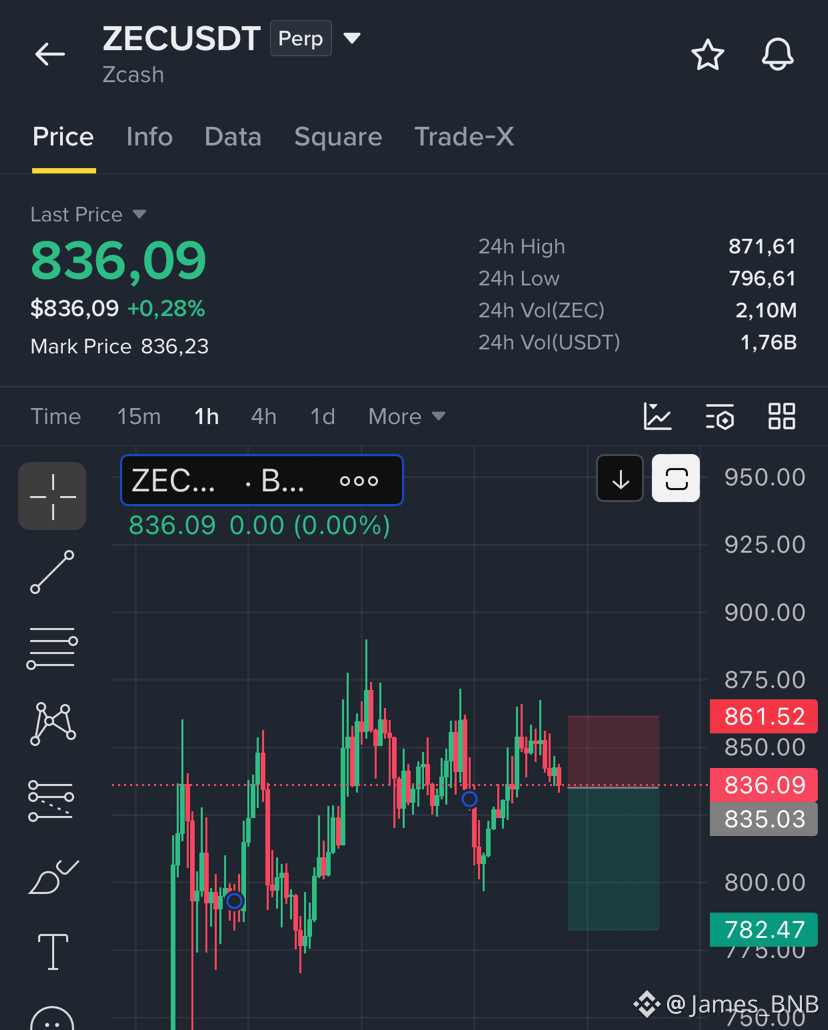Add ZECUSDT to favorites with star icon
This screenshot has width=828, height=1030.
tap(708, 55)
